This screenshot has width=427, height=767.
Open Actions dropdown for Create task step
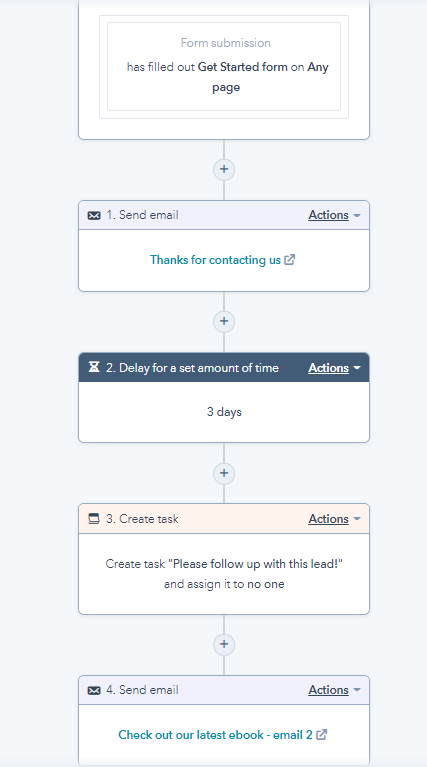coord(334,519)
